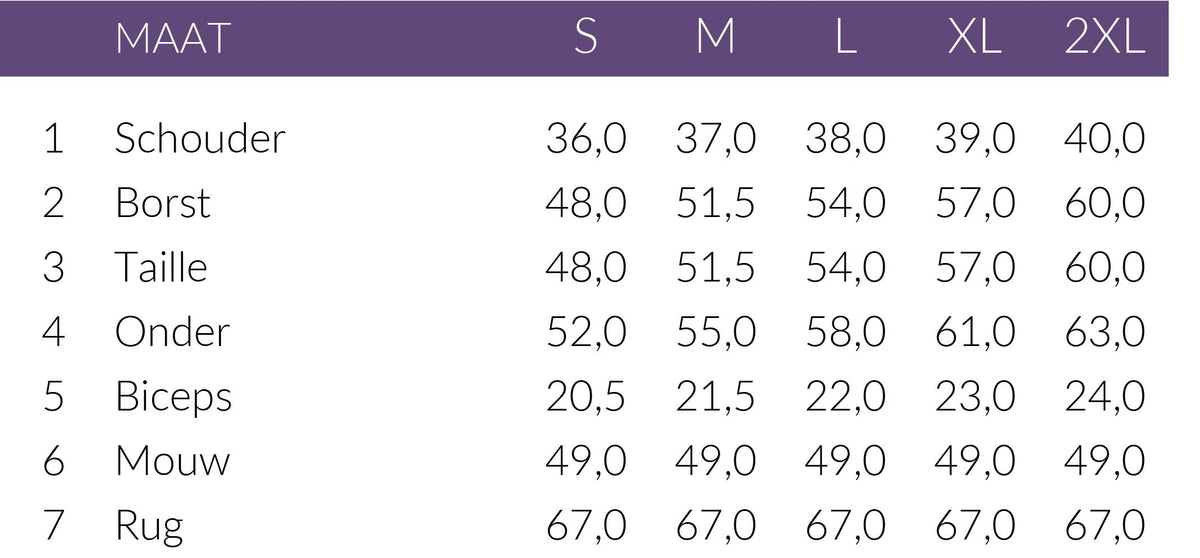Select the Onder row label
The image size is (1200, 558).
pos(172,332)
